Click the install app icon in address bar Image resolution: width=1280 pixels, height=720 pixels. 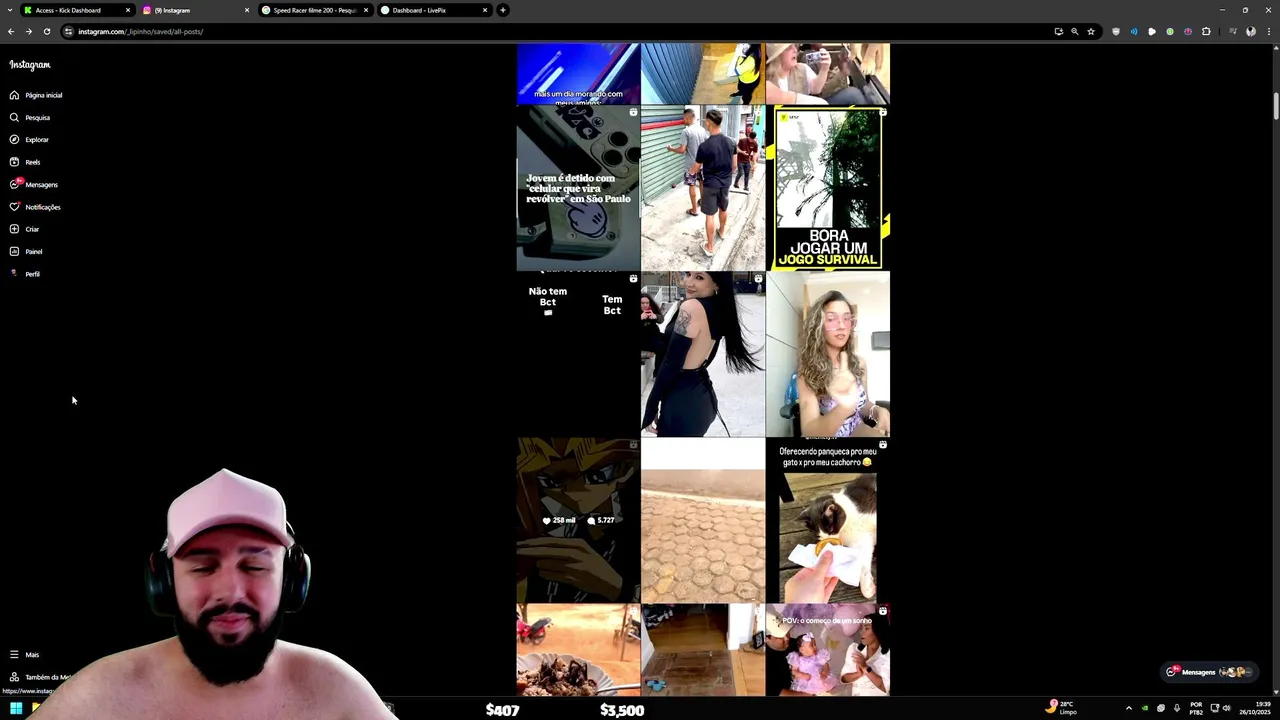tap(1058, 31)
